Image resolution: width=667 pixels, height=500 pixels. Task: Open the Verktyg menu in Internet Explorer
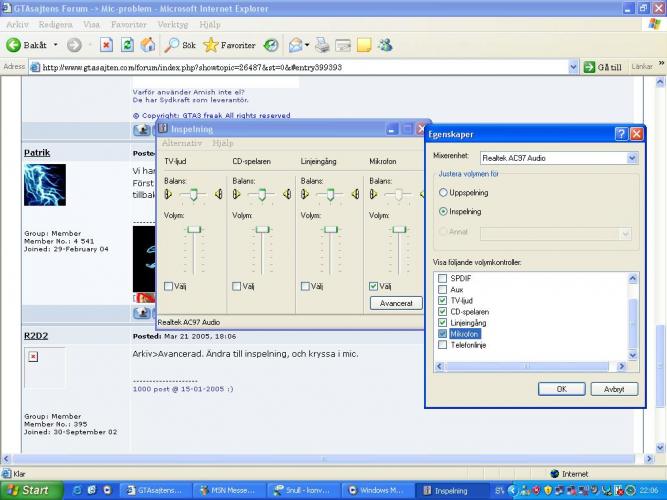(172, 23)
